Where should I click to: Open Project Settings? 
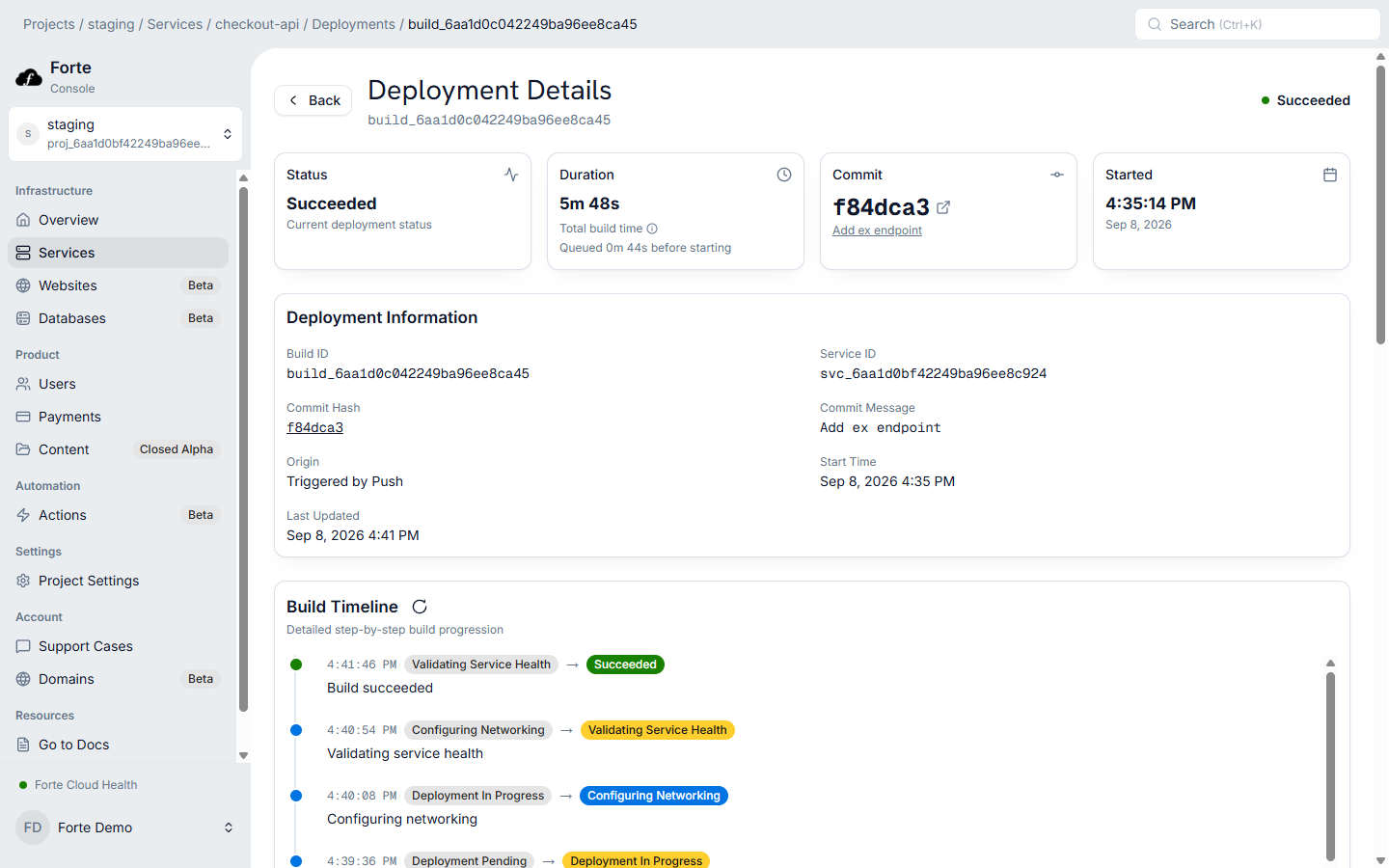point(118,581)
